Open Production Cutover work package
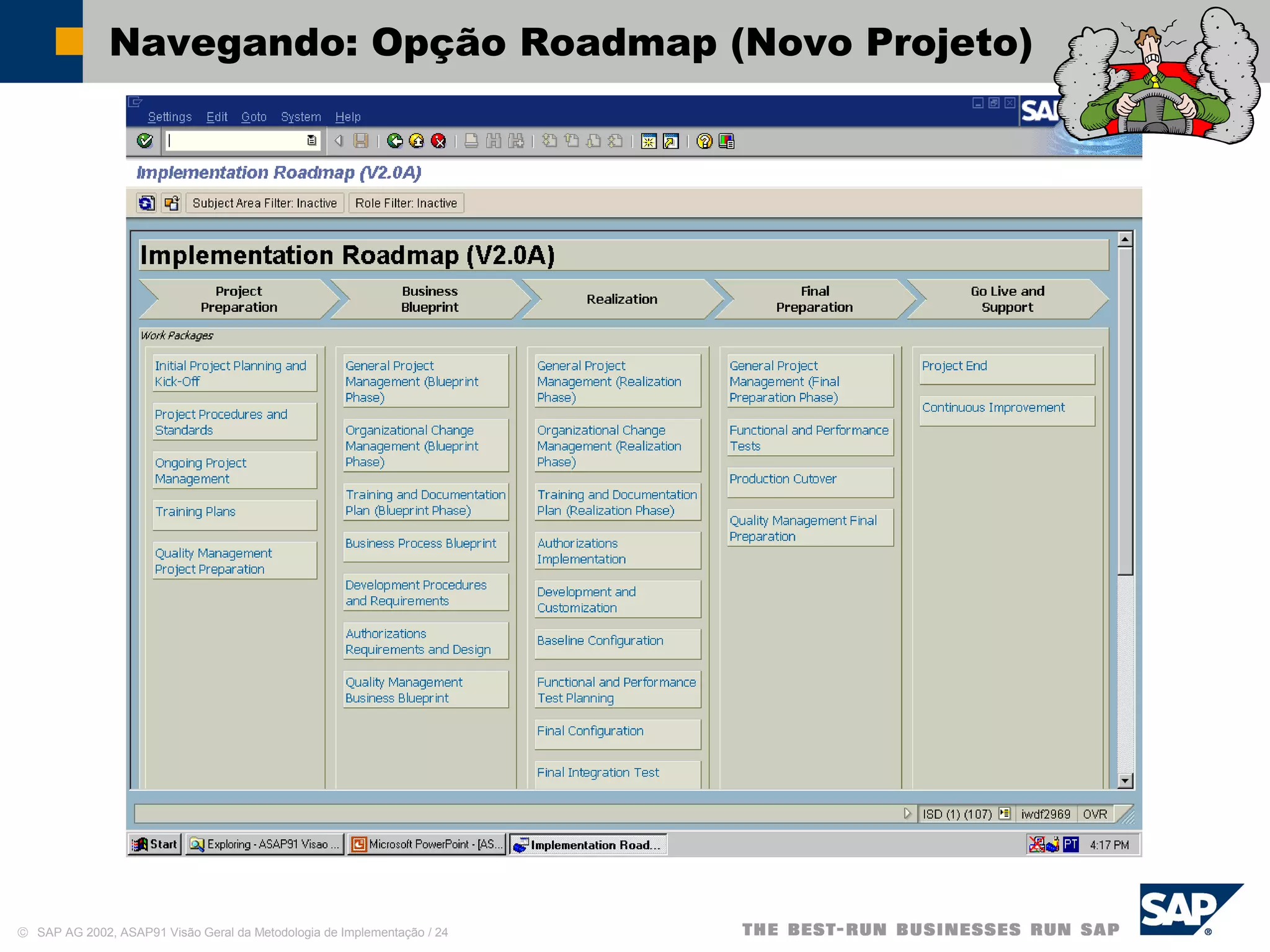Viewport: 1270px width, 952px height. tap(810, 482)
